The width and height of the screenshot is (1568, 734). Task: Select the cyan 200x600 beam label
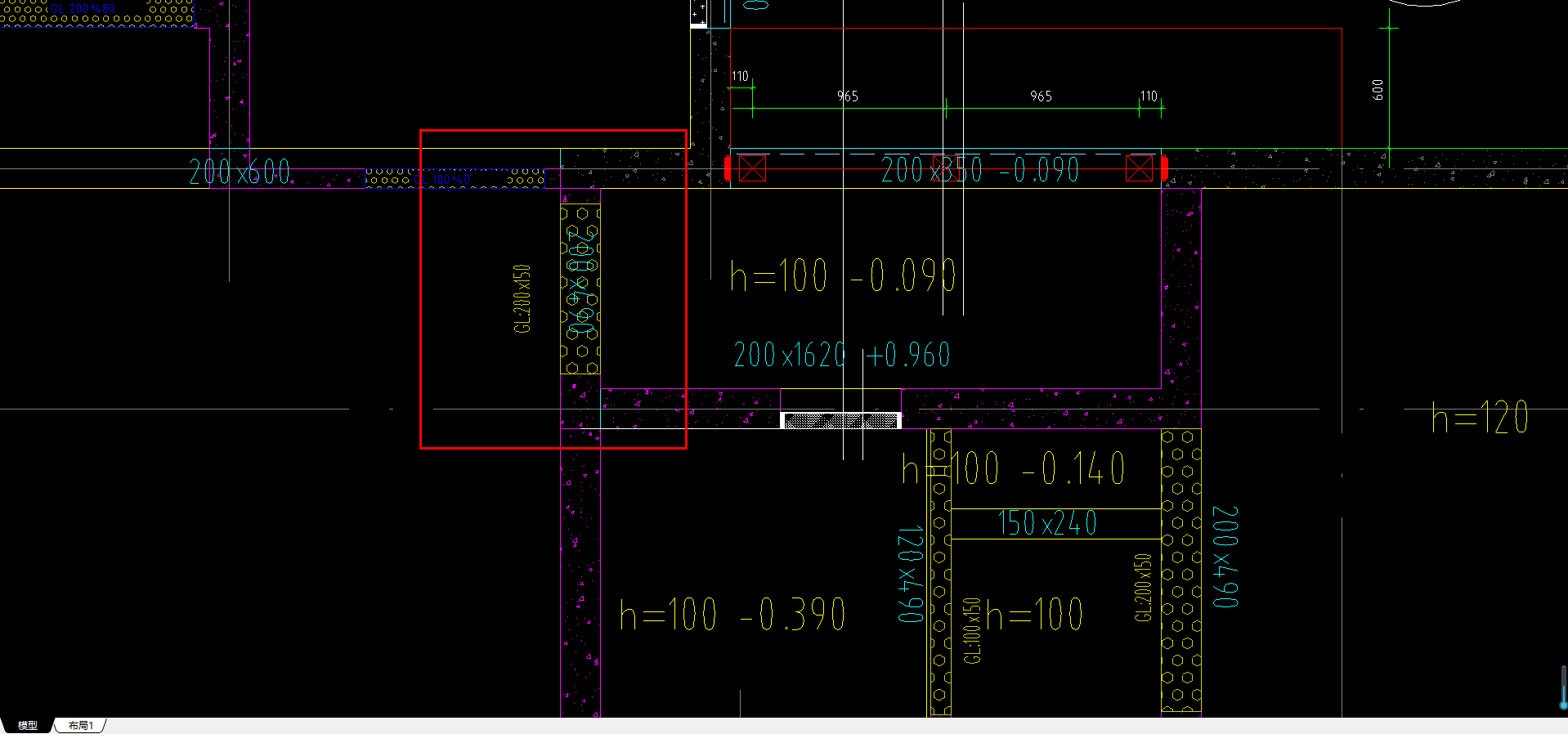point(240,172)
